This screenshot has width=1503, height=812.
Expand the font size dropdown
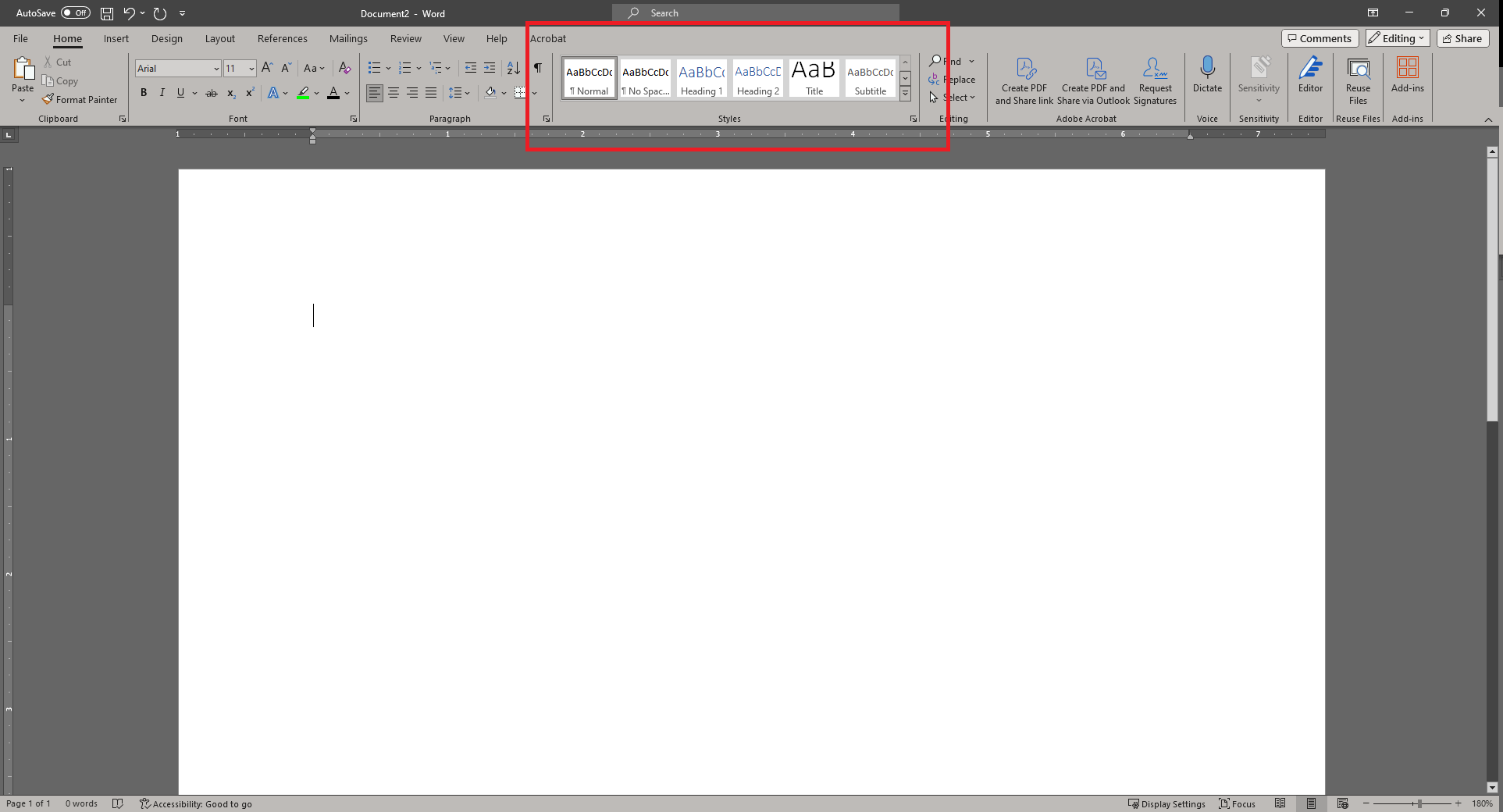pyautogui.click(x=251, y=69)
